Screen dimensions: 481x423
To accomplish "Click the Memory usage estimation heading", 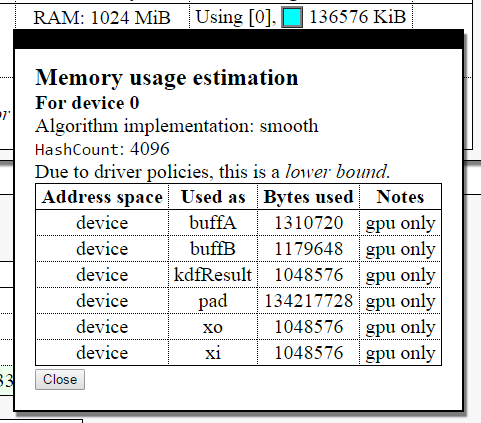I will (167, 78).
